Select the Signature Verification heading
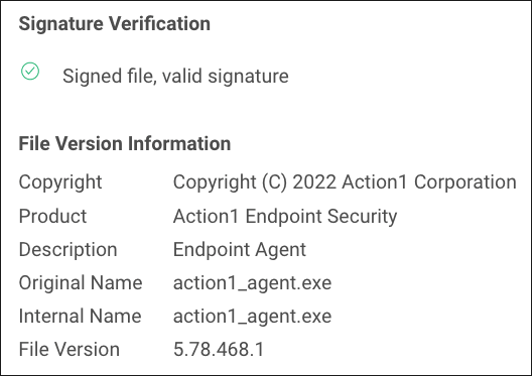This screenshot has width=532, height=376. [x=115, y=24]
